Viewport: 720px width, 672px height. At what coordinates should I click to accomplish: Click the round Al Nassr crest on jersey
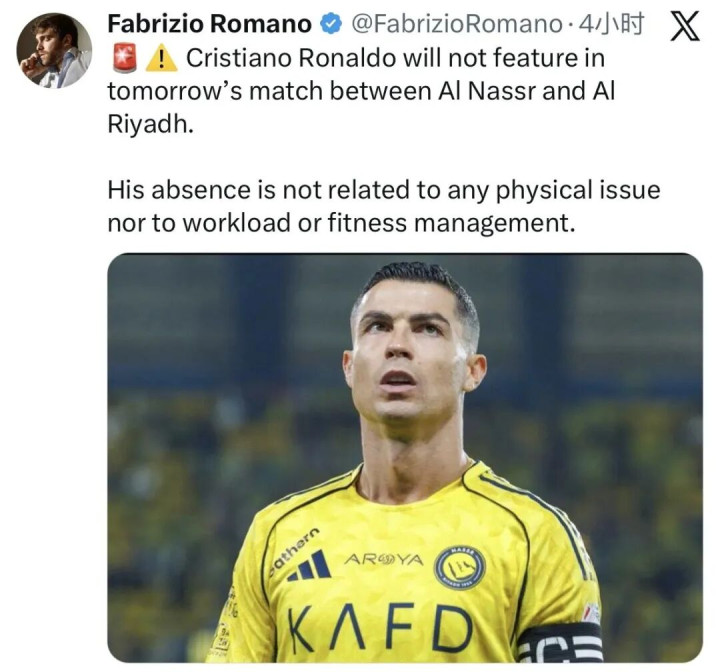point(460,568)
